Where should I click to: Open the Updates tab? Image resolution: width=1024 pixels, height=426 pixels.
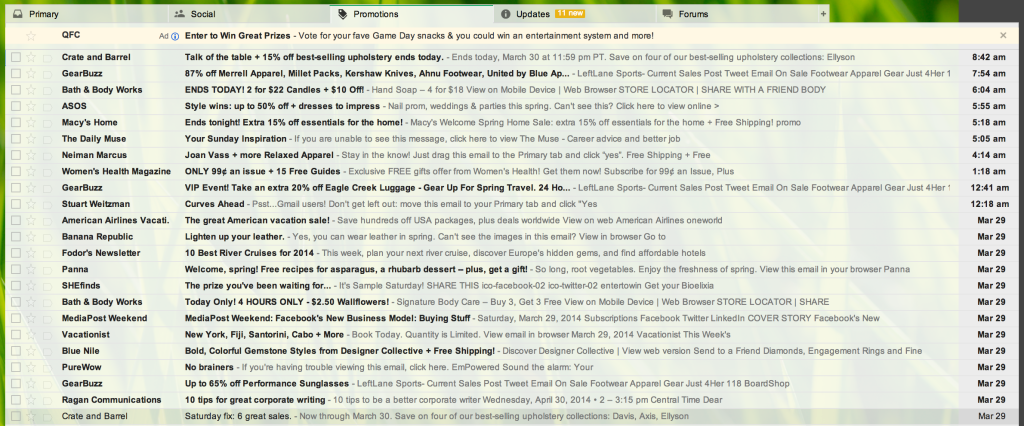coord(574,14)
